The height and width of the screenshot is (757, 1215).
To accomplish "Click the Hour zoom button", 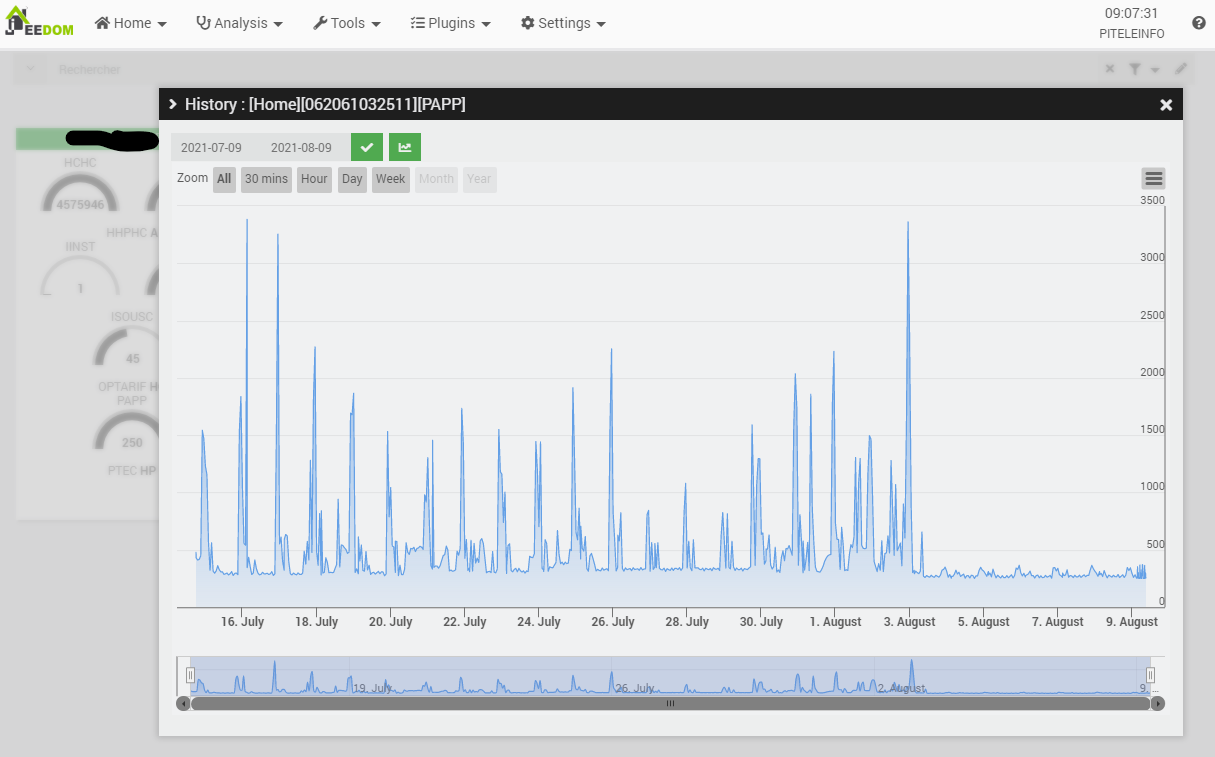I will pyautogui.click(x=314, y=179).
